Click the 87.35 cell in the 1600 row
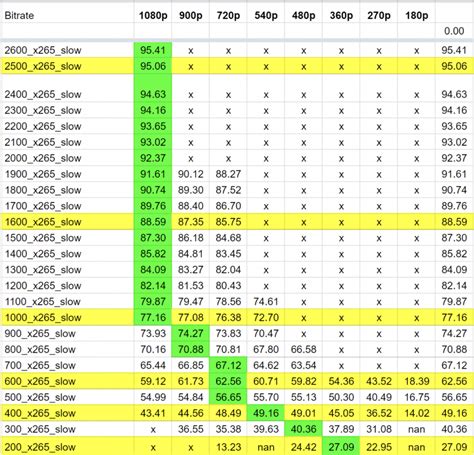 pos(191,222)
